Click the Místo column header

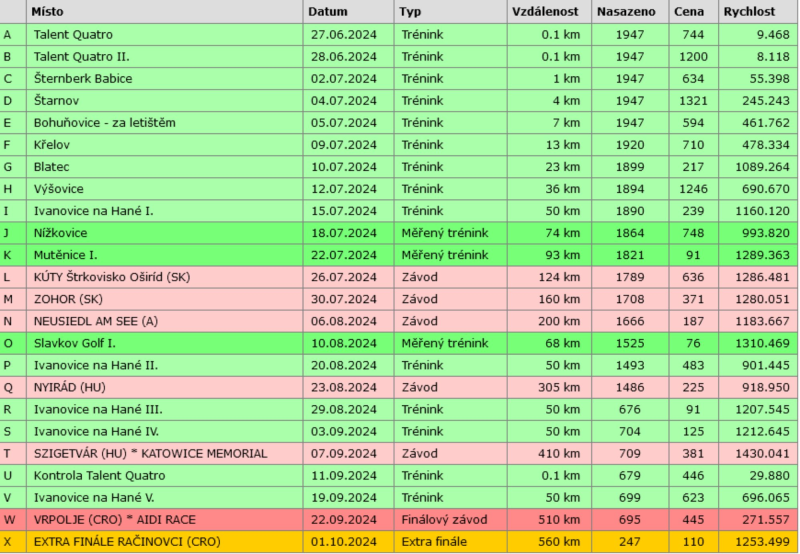(x=48, y=12)
